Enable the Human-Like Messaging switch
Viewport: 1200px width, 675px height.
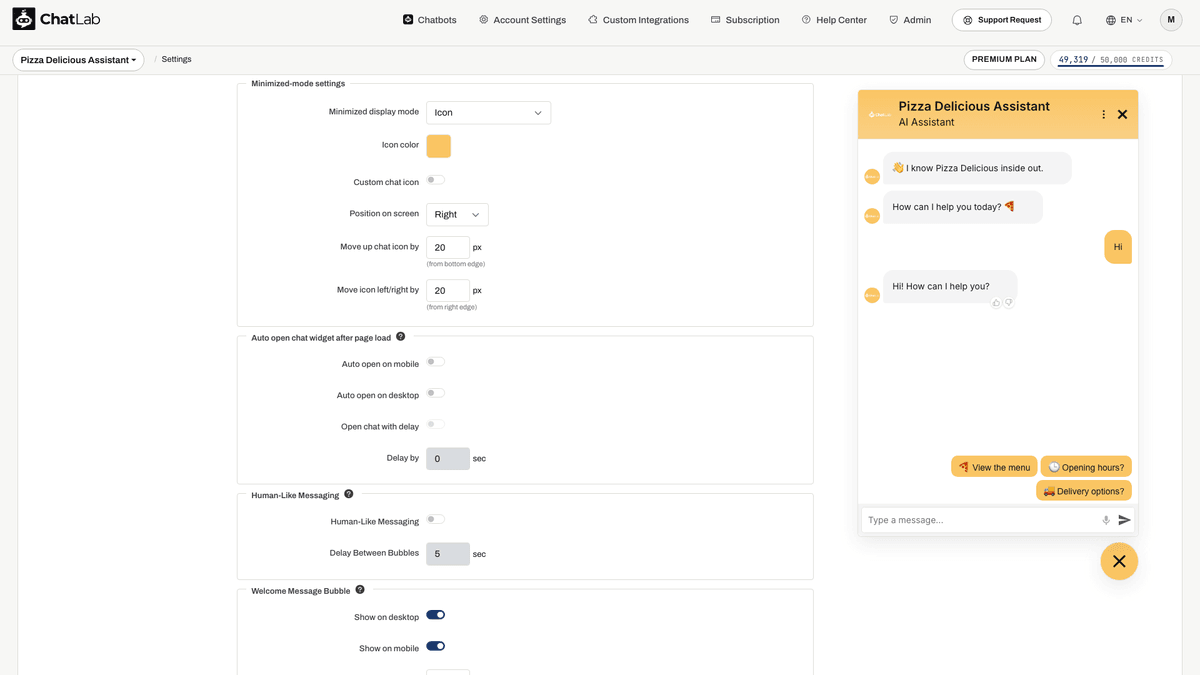(x=436, y=519)
